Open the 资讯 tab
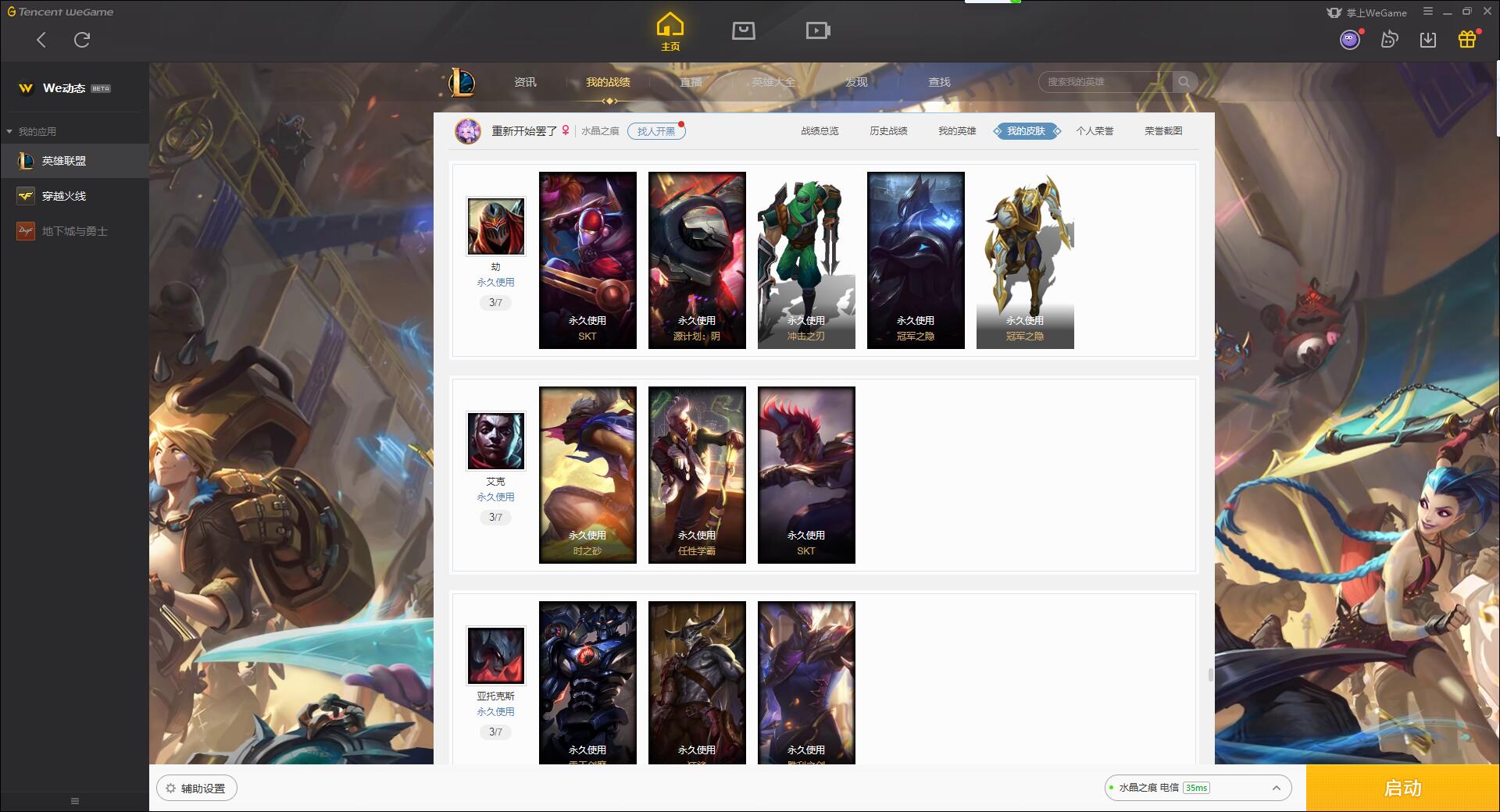 [x=525, y=82]
